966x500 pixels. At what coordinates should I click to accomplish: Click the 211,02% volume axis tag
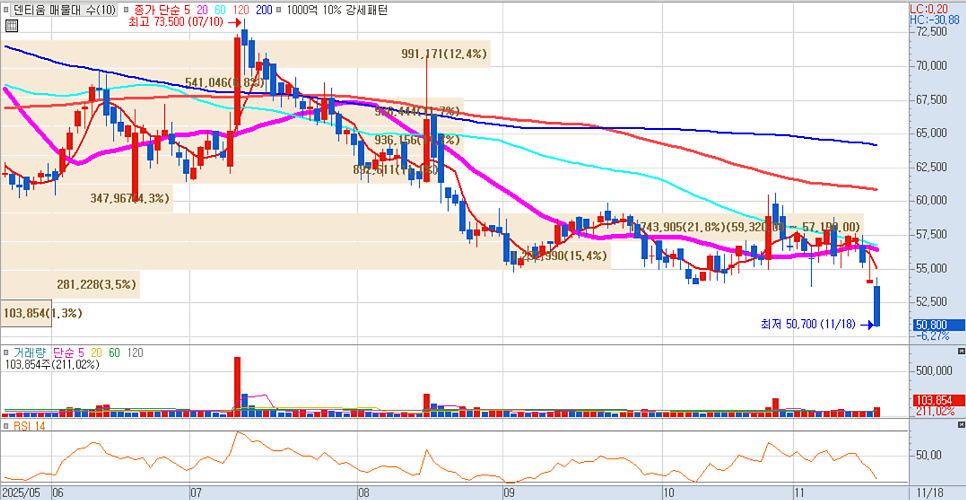click(934, 410)
